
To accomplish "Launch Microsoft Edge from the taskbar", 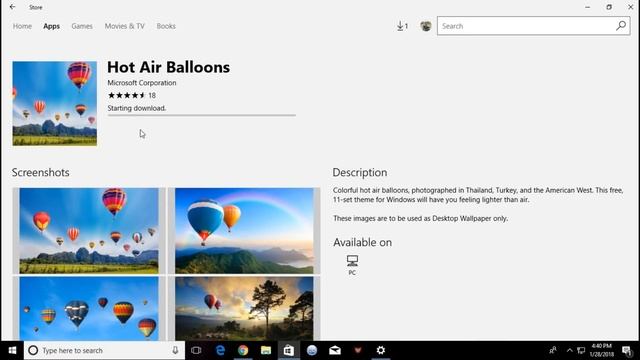I will pos(220,350).
